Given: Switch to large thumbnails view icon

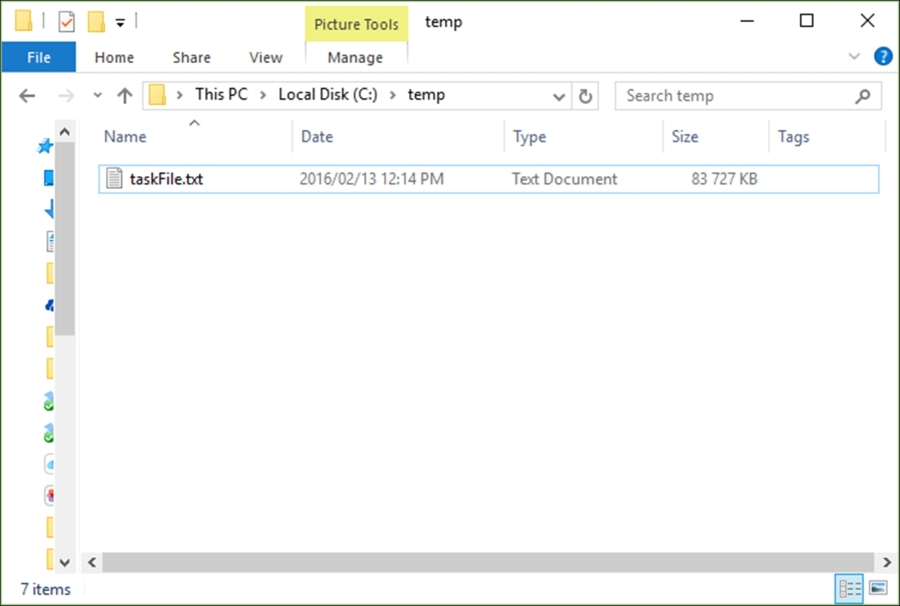Looking at the screenshot, I should coord(878,588).
